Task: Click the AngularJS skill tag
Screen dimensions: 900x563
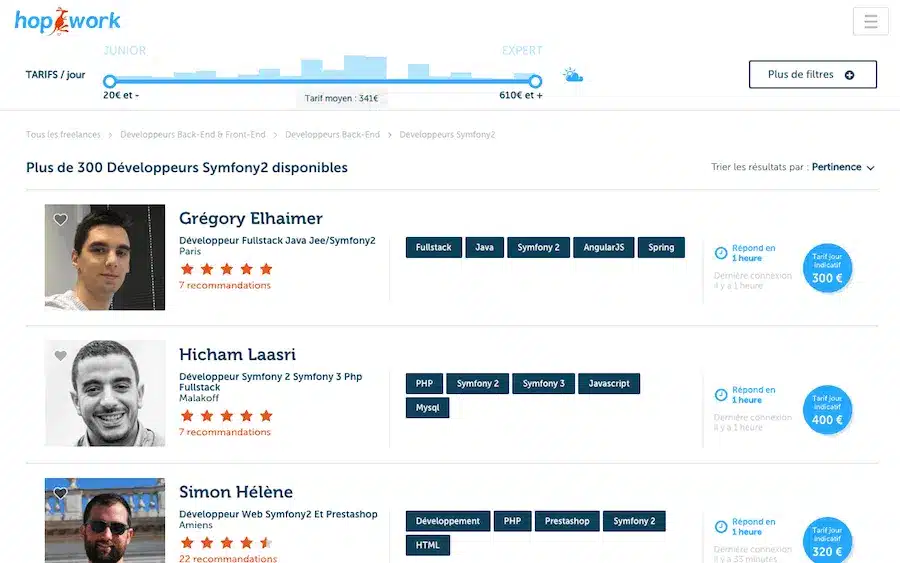Action: [x=604, y=247]
